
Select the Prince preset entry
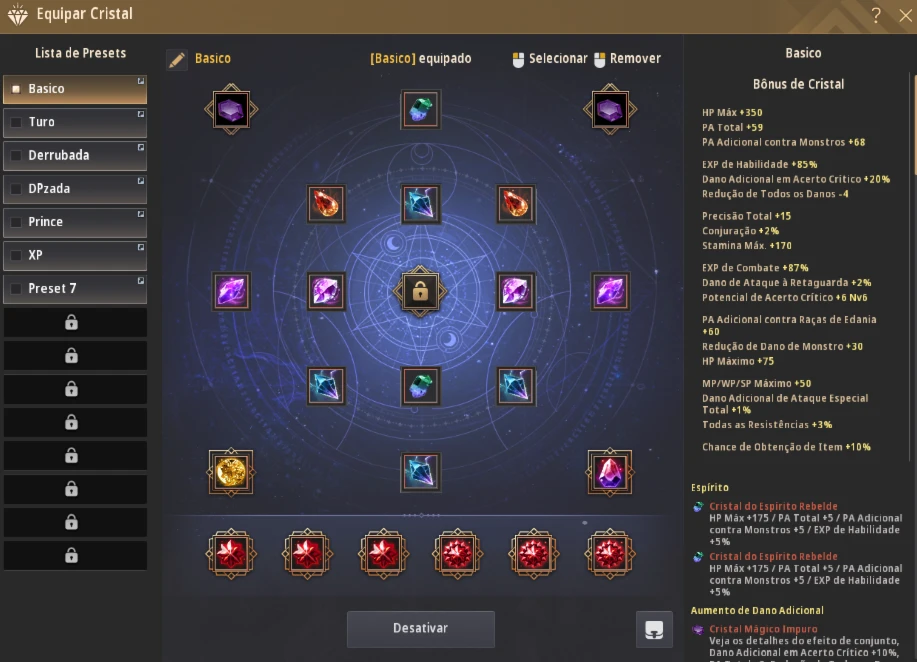coord(75,222)
